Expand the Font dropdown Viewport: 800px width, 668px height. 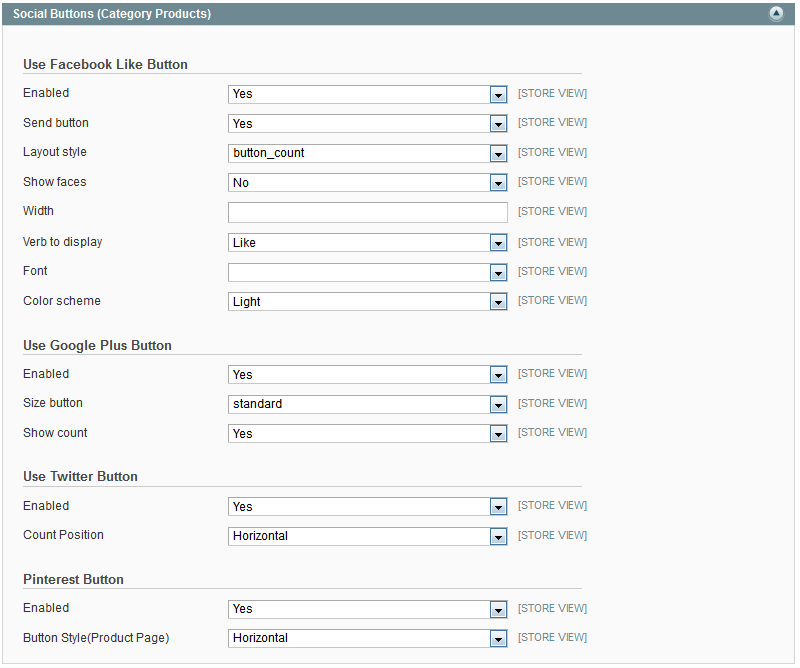367,272
